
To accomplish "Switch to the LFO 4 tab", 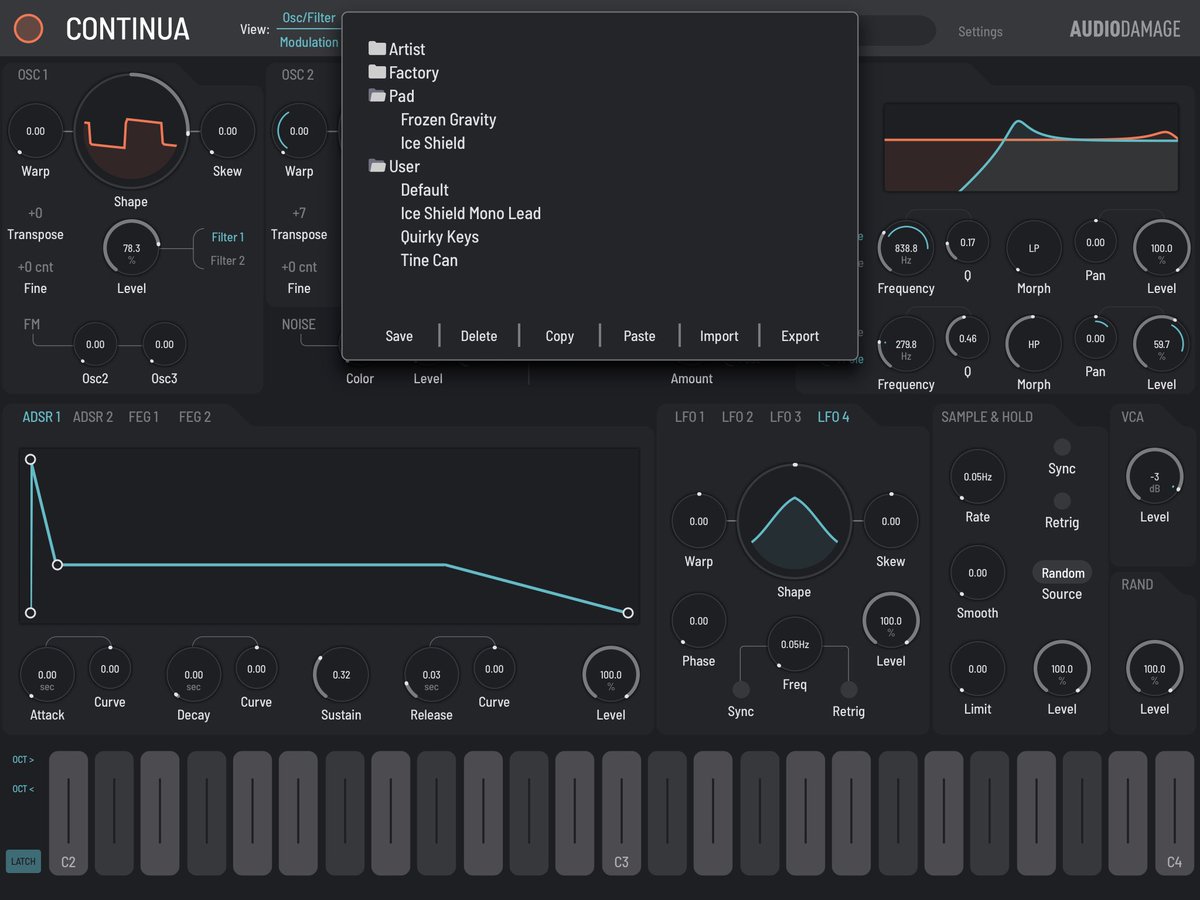I will coord(833,417).
